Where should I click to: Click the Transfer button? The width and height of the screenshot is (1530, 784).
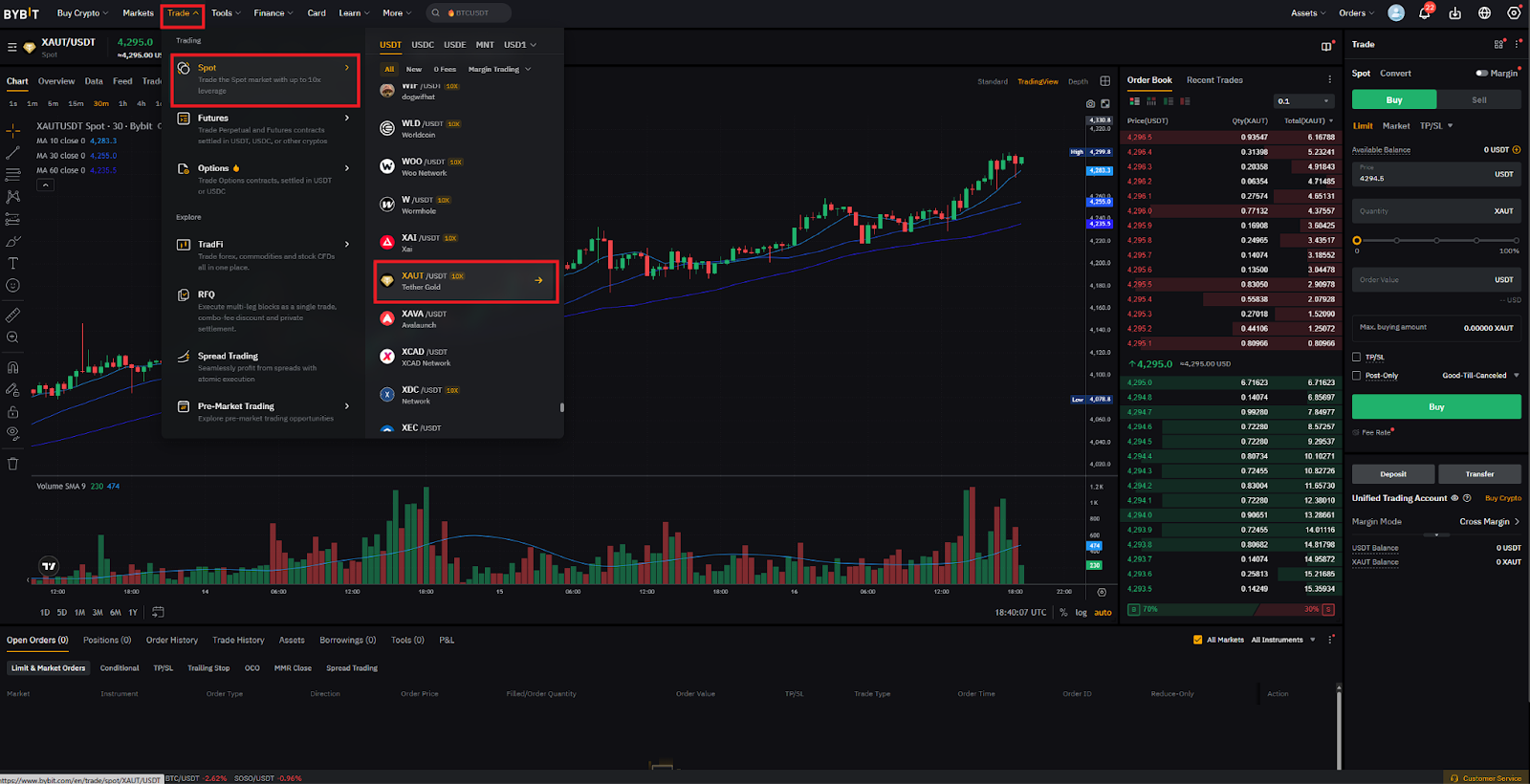coord(1480,474)
